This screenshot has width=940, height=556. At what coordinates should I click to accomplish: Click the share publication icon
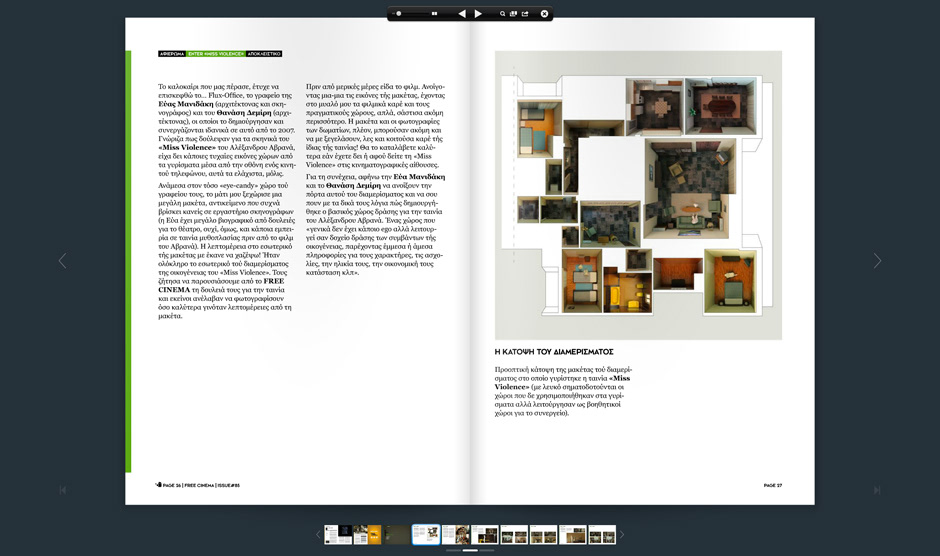click(x=525, y=13)
